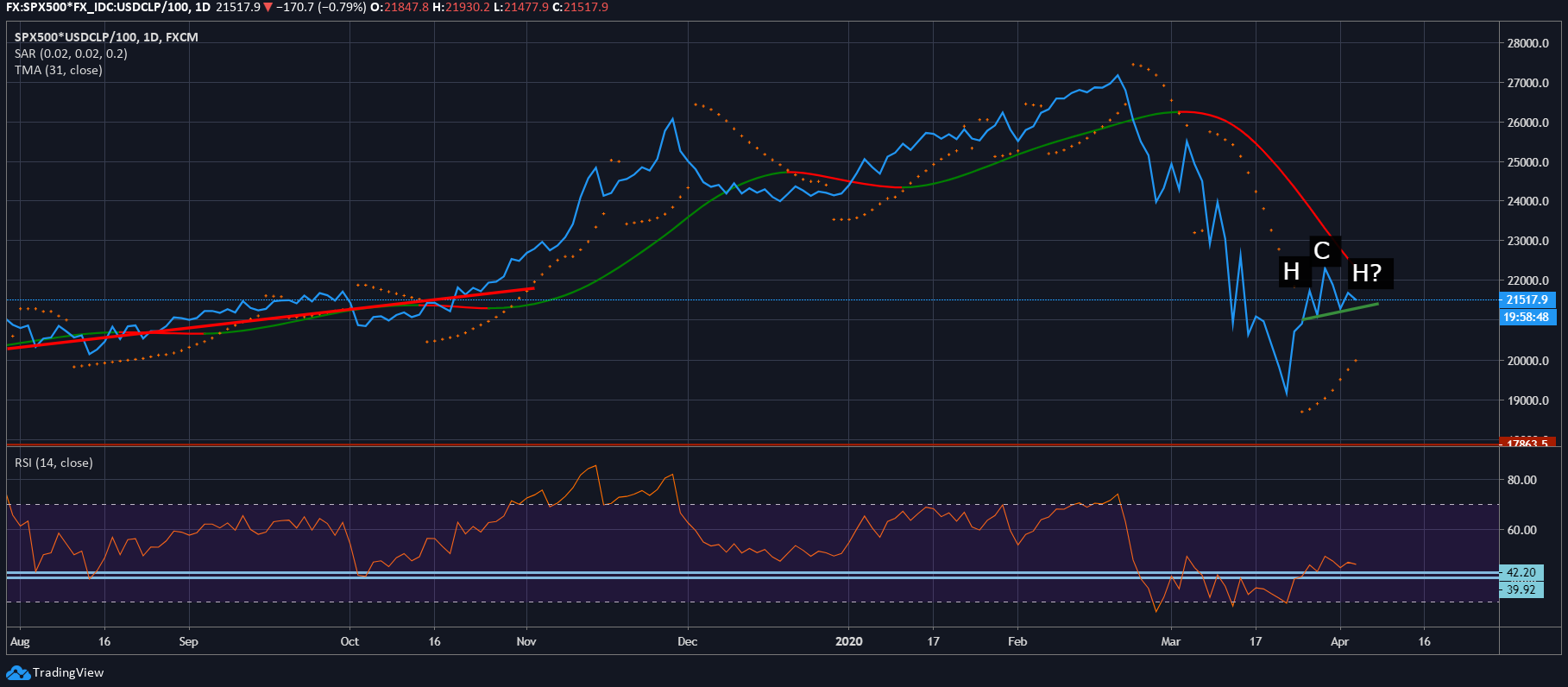
Task: Click the 20000.0 price axis label
Action: click(1527, 361)
